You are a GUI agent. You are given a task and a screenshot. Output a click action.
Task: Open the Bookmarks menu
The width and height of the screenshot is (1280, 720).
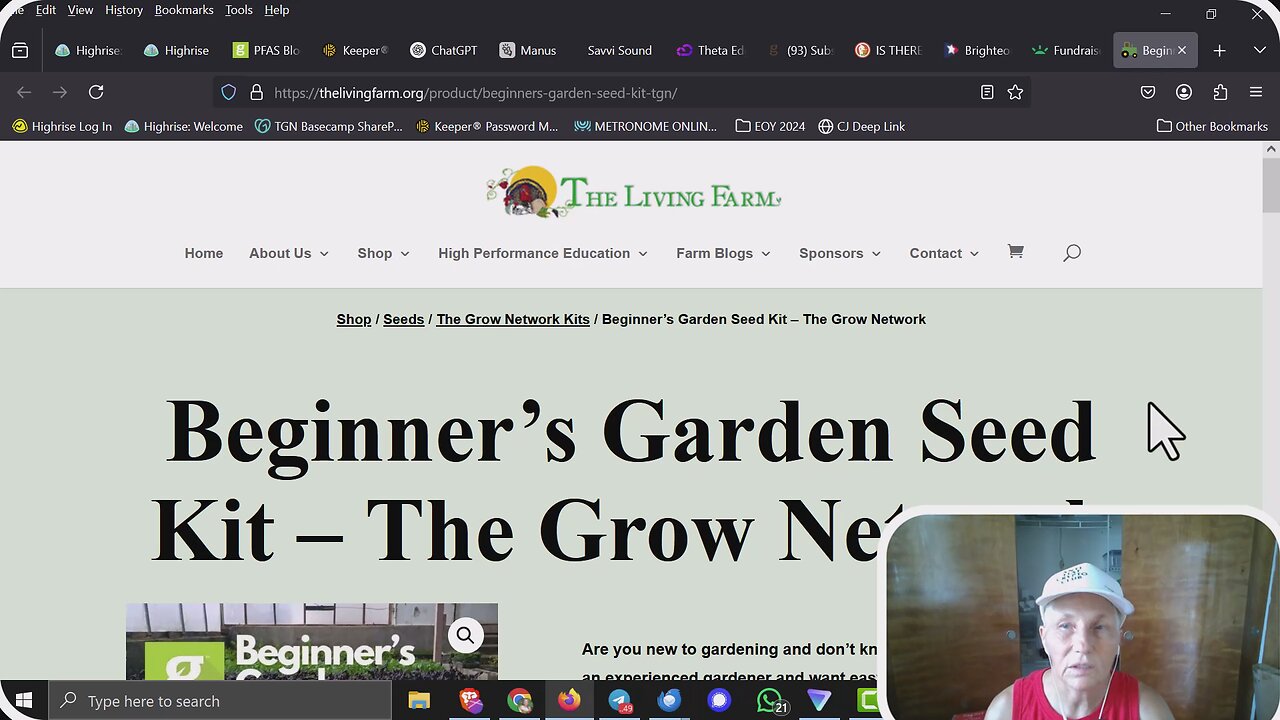click(184, 10)
